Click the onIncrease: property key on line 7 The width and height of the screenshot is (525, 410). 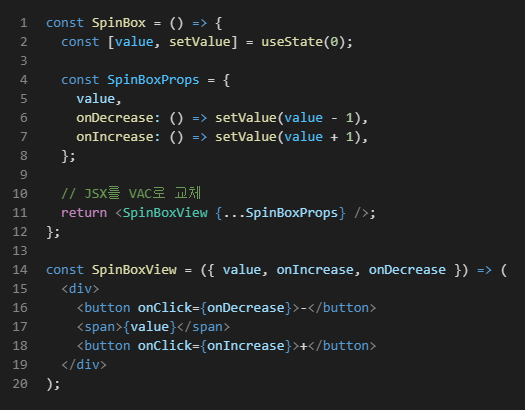[x=118, y=137]
